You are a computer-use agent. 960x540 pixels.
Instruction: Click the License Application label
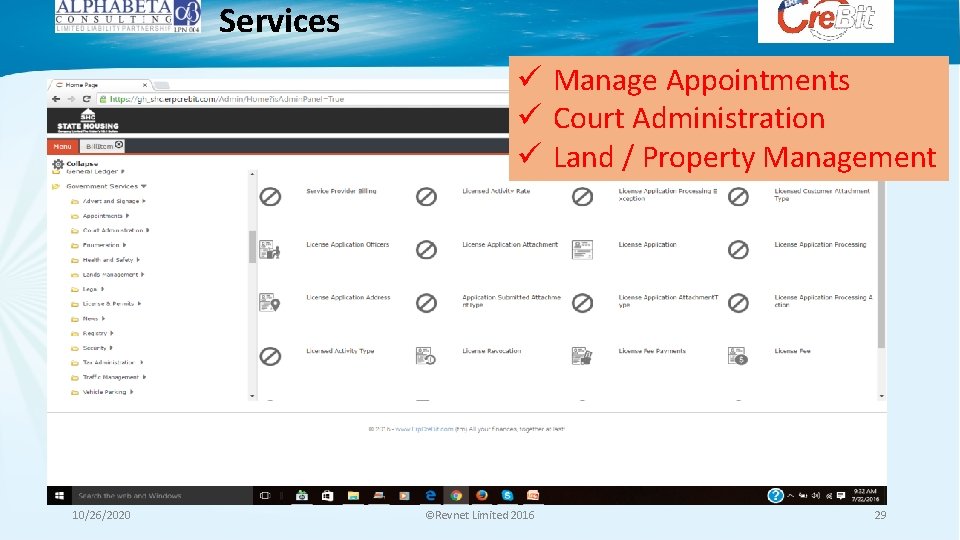tap(647, 244)
